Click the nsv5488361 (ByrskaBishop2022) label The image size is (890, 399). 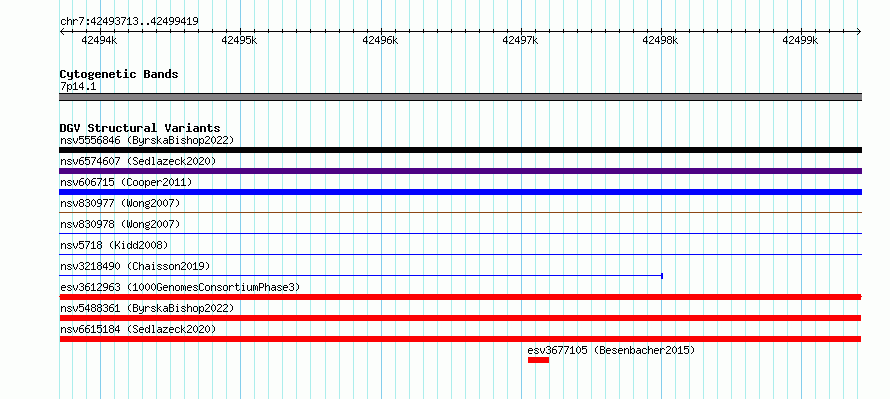click(147, 308)
